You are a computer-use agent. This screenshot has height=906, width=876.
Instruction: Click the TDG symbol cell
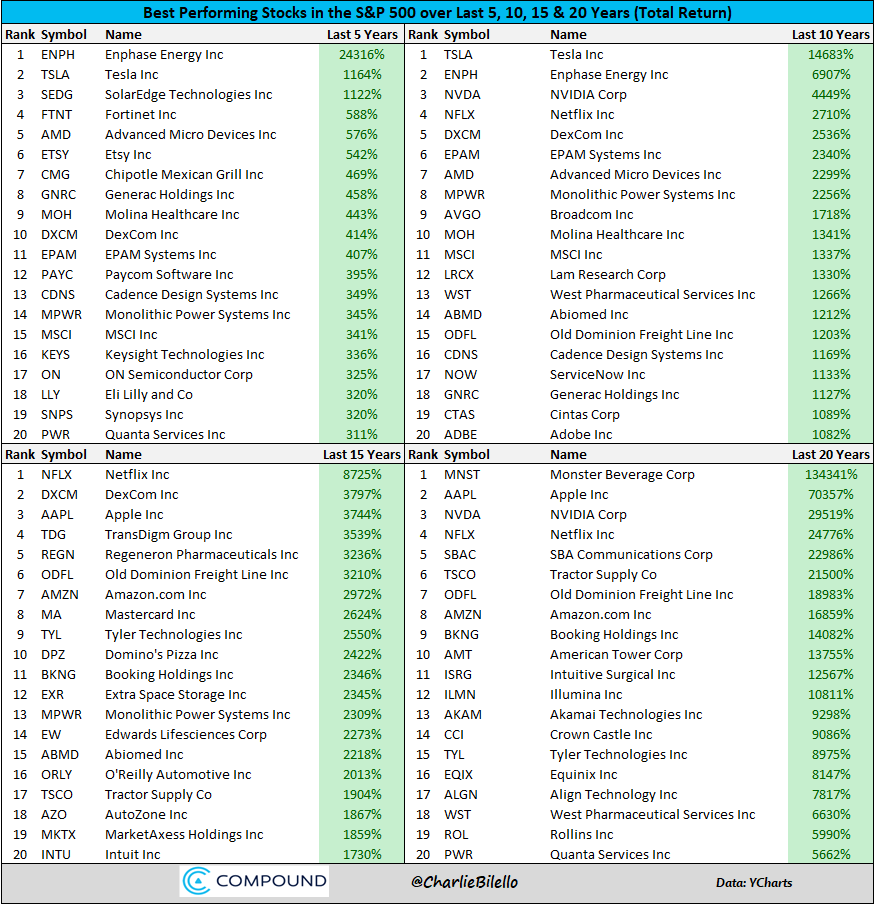53,535
